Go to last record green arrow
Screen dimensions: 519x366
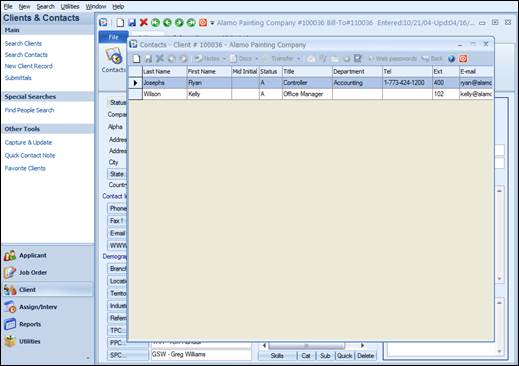click(191, 22)
